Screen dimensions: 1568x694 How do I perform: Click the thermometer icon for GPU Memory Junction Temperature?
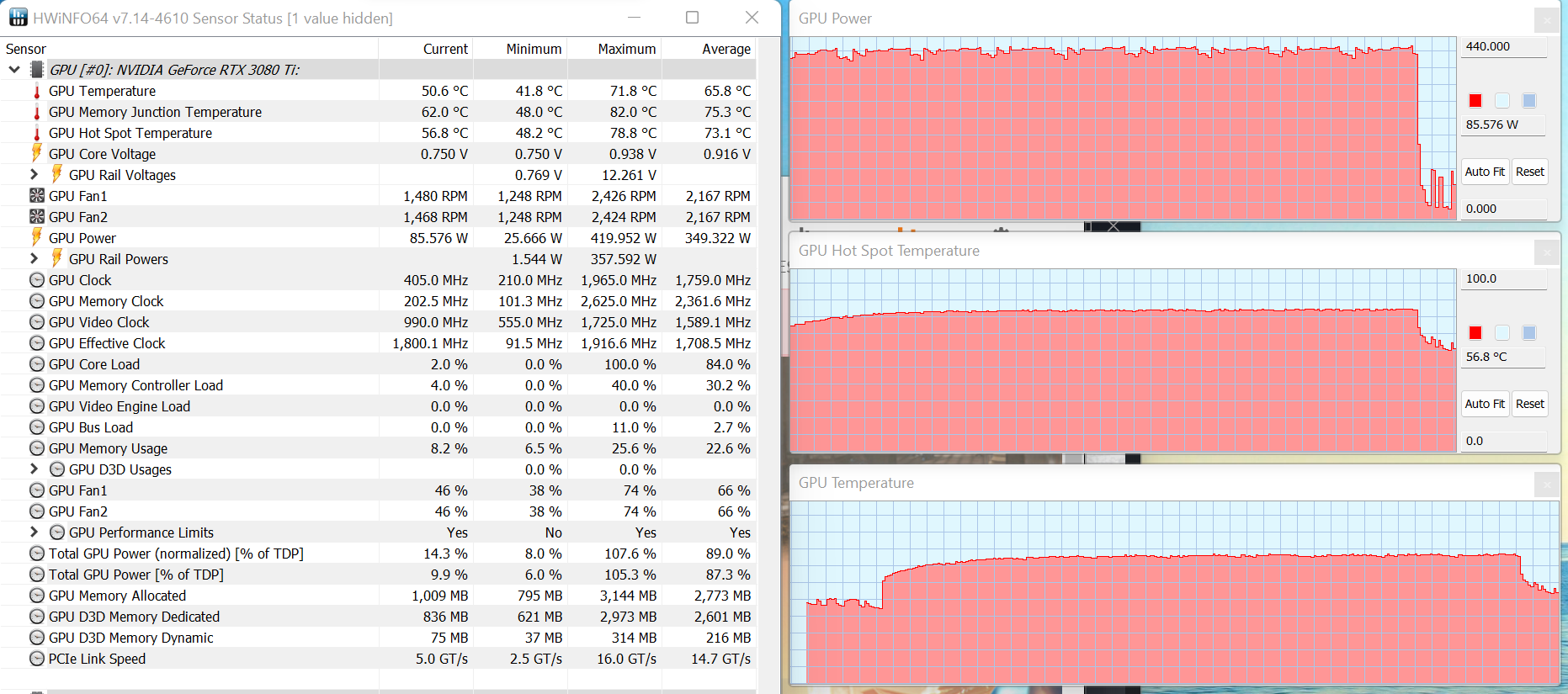(37, 112)
